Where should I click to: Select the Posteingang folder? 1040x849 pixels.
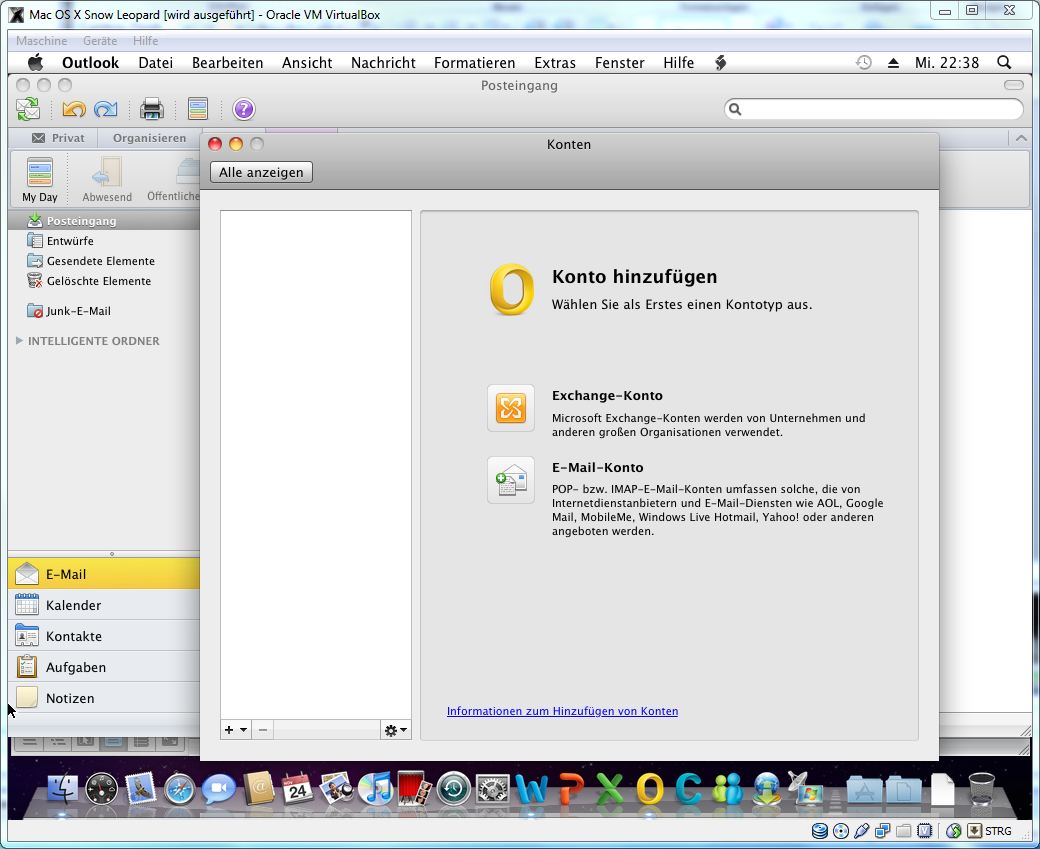(104, 221)
